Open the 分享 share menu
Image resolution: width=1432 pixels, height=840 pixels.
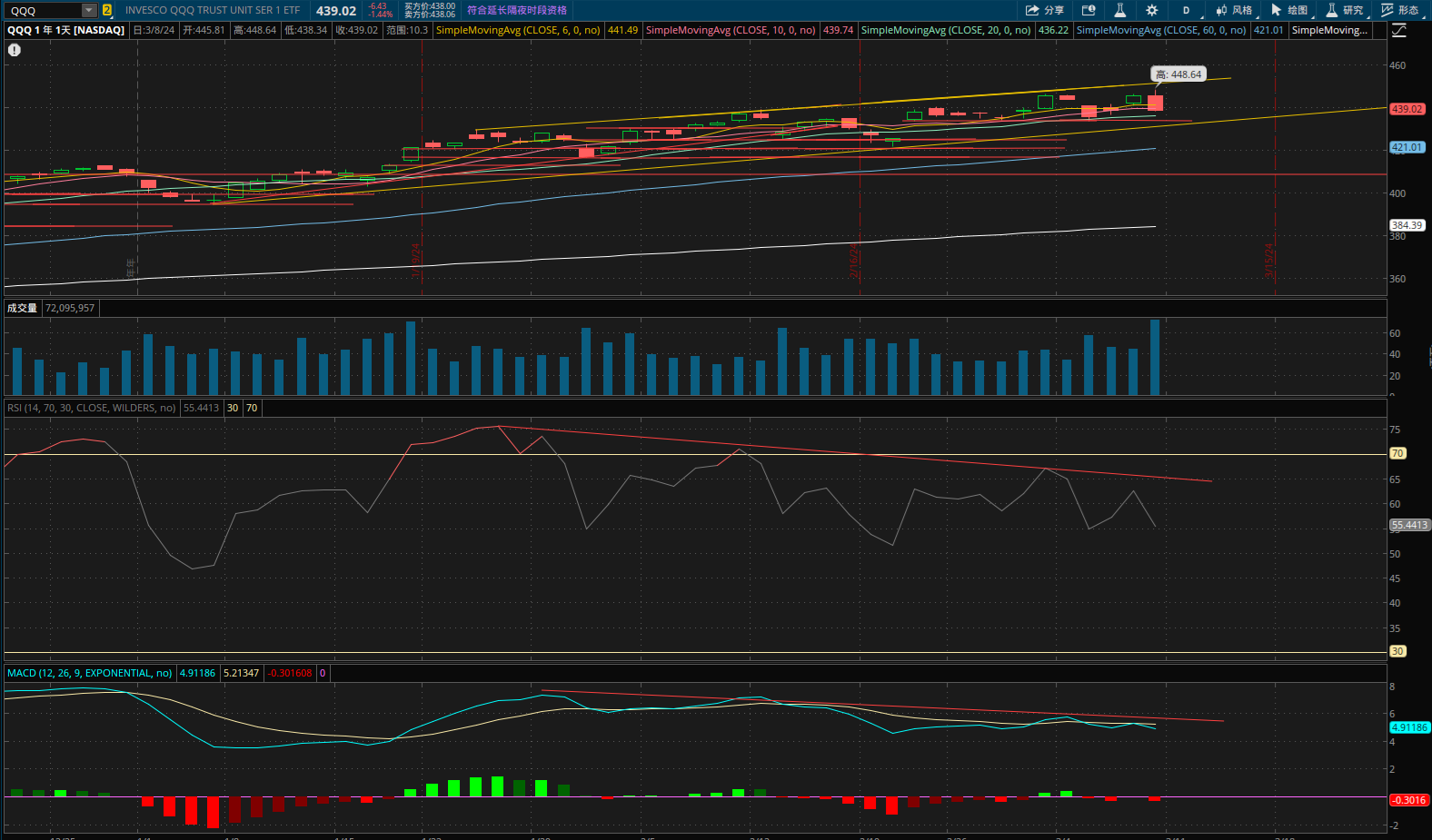[1045, 10]
